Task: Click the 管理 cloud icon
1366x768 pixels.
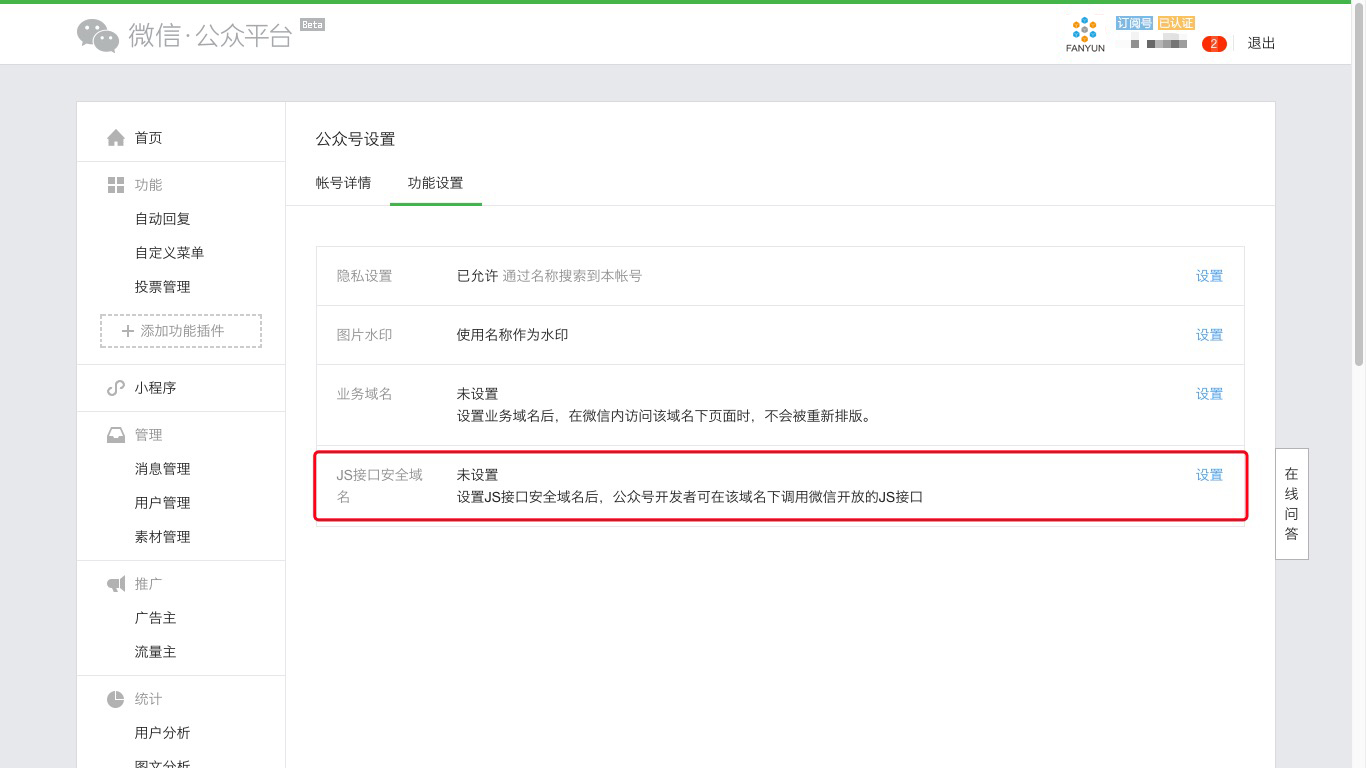Action: click(x=114, y=434)
